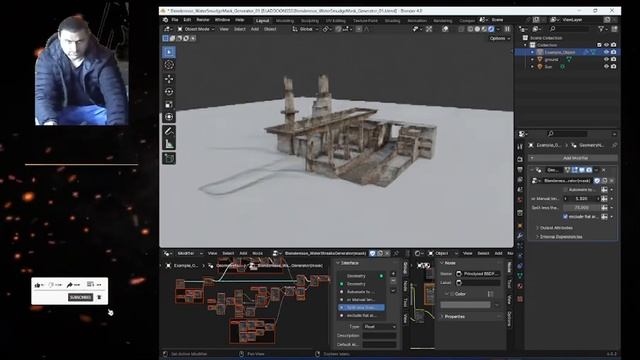
Task: Toggle visibility eye of Sun object
Action: click(x=606, y=66)
